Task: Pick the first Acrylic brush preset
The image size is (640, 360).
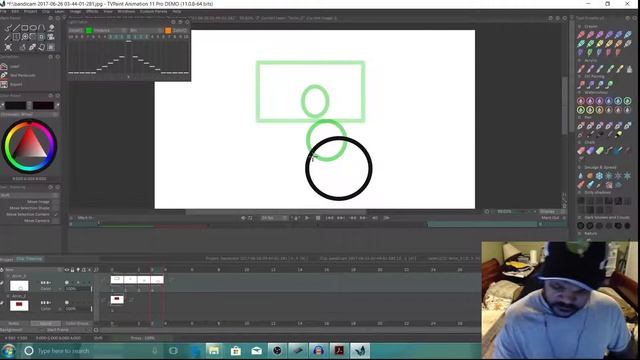Action: tap(581, 69)
